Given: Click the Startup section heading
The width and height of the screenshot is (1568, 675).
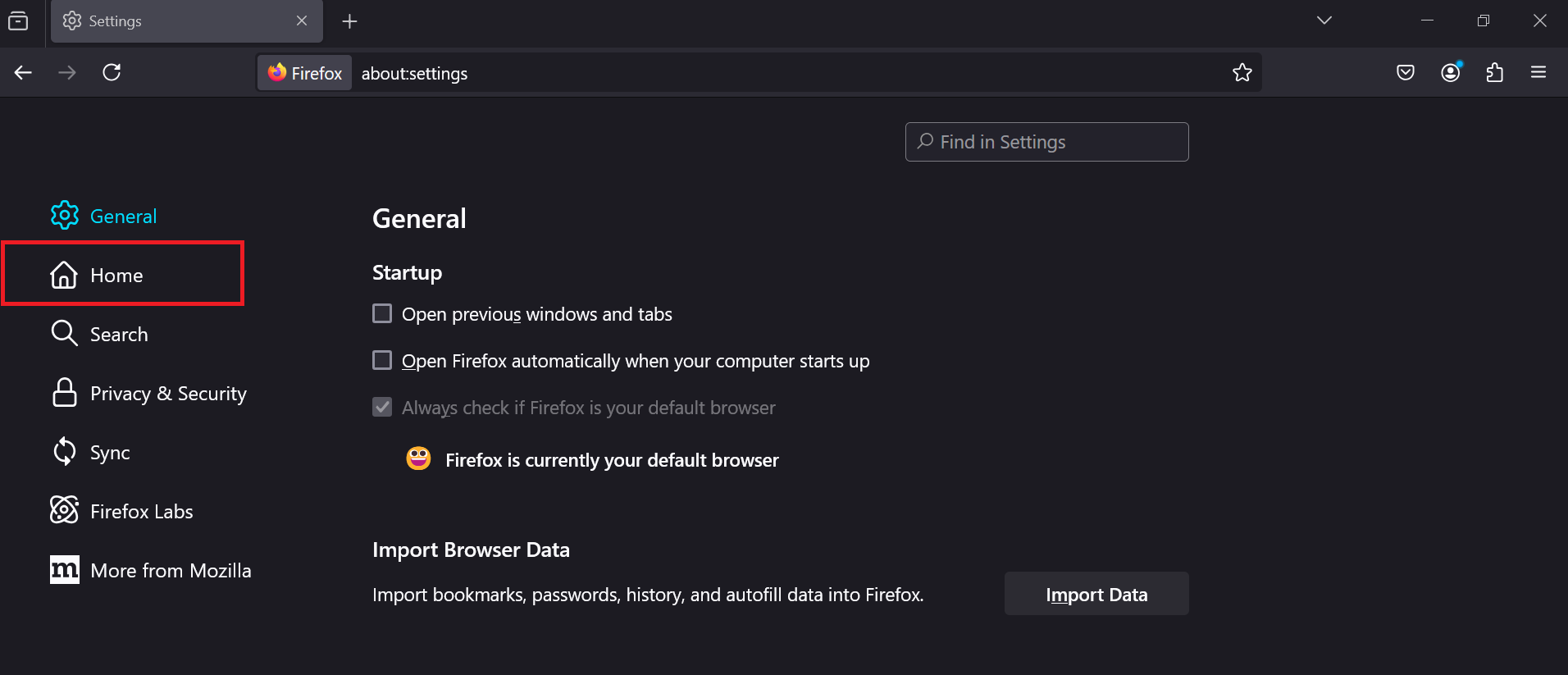Looking at the screenshot, I should [x=407, y=273].
